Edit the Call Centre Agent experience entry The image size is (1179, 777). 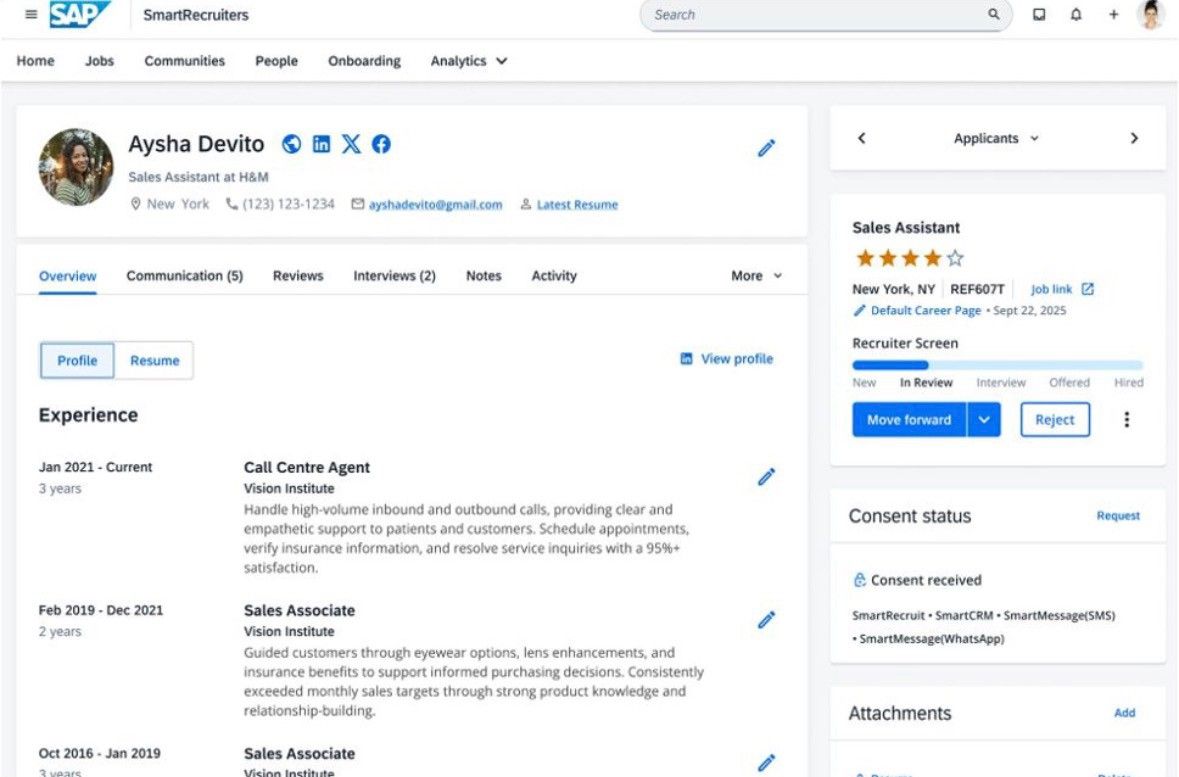tap(765, 477)
